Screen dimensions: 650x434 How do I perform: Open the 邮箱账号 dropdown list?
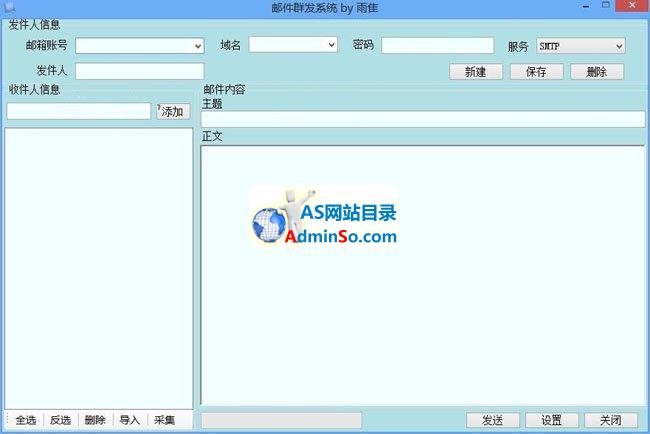198,46
